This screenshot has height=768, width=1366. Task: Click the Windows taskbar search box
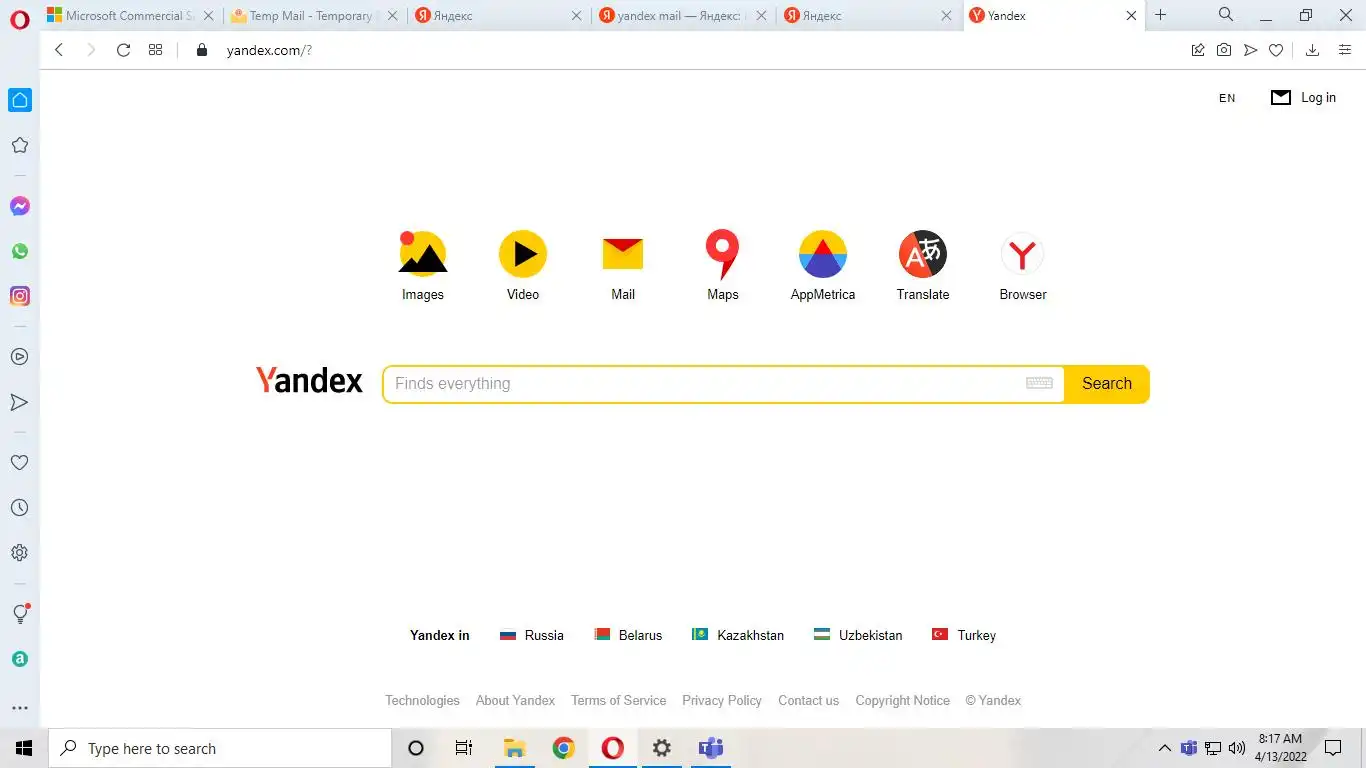[219, 748]
